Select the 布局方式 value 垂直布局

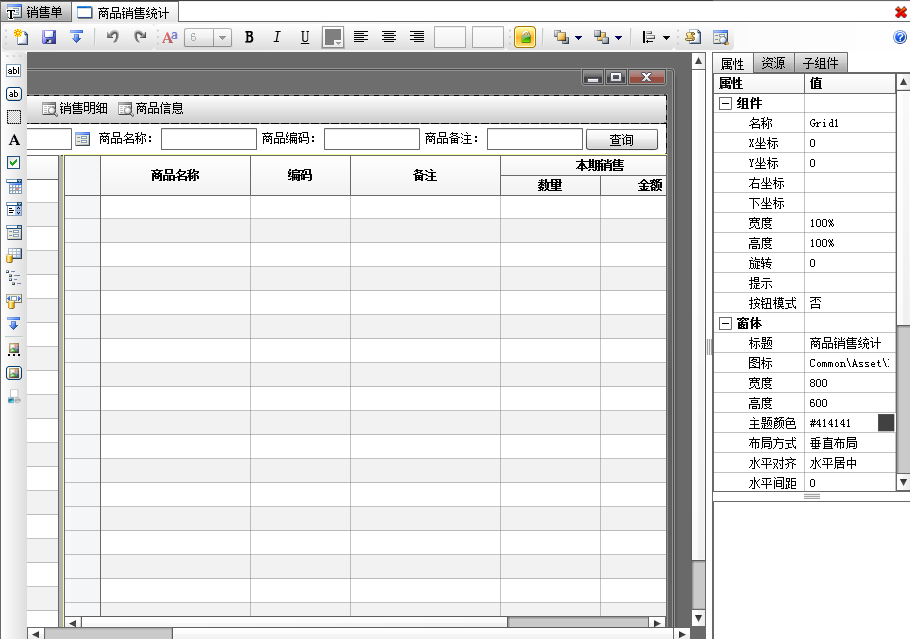tap(850, 443)
